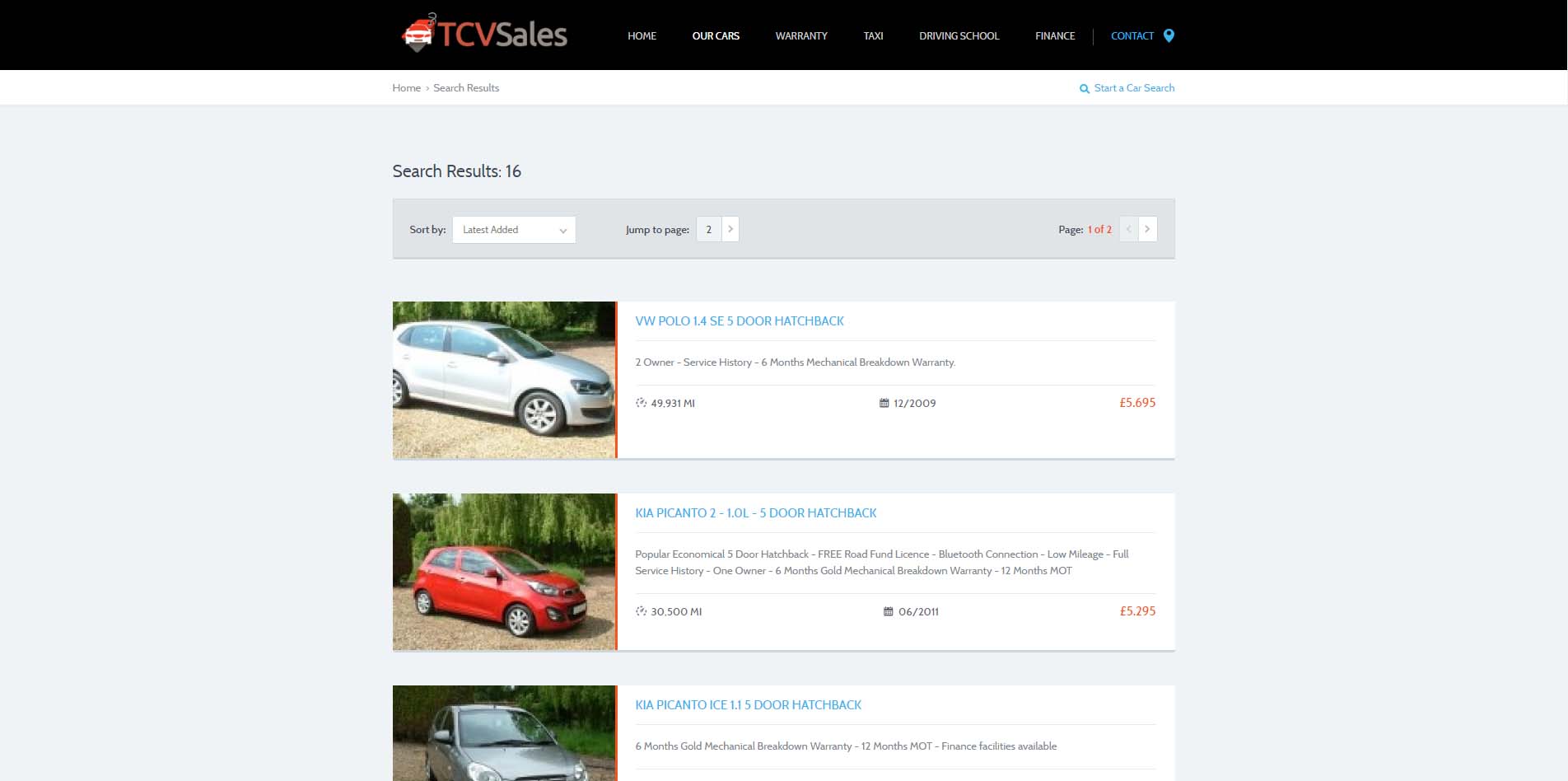Viewport: 1568px width, 781px height.
Task: Open the Finance menu item
Action: [1055, 36]
